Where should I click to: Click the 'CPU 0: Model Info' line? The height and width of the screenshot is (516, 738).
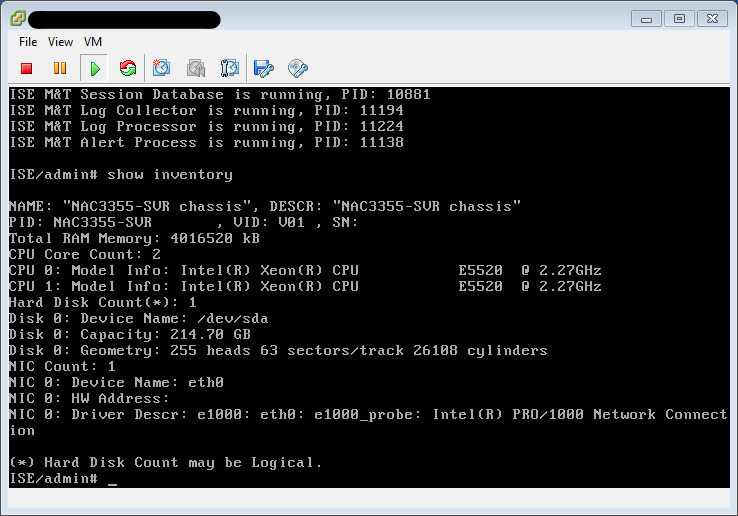pyautogui.click(x=305, y=271)
